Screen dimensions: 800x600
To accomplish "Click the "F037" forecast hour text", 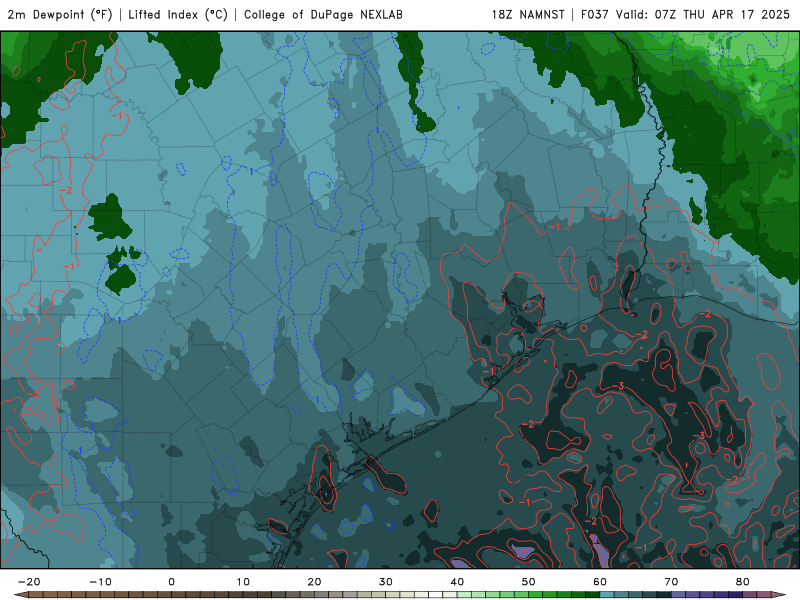I will point(595,15).
